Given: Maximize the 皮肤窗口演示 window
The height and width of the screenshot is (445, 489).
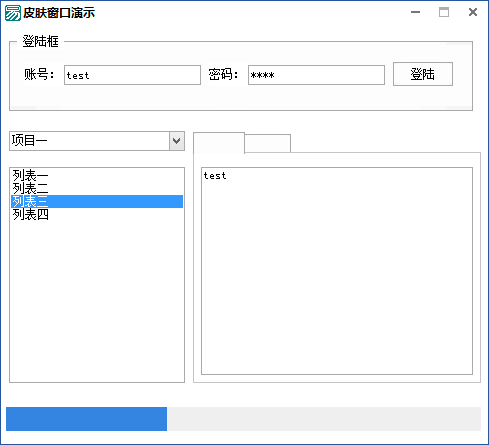Looking at the screenshot, I should [x=444, y=12].
